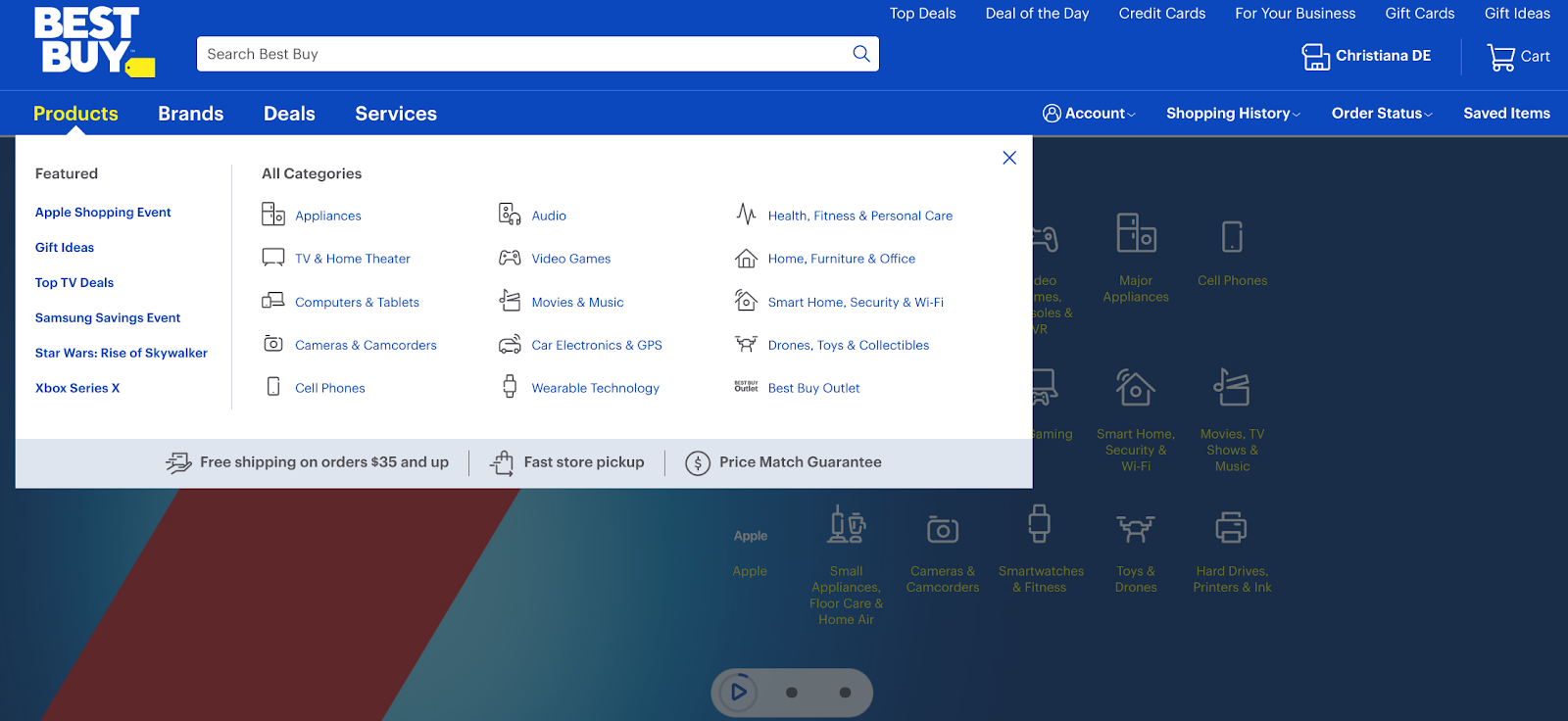The image size is (1568, 721).
Task: Expand the Account dropdown
Action: [1089, 114]
